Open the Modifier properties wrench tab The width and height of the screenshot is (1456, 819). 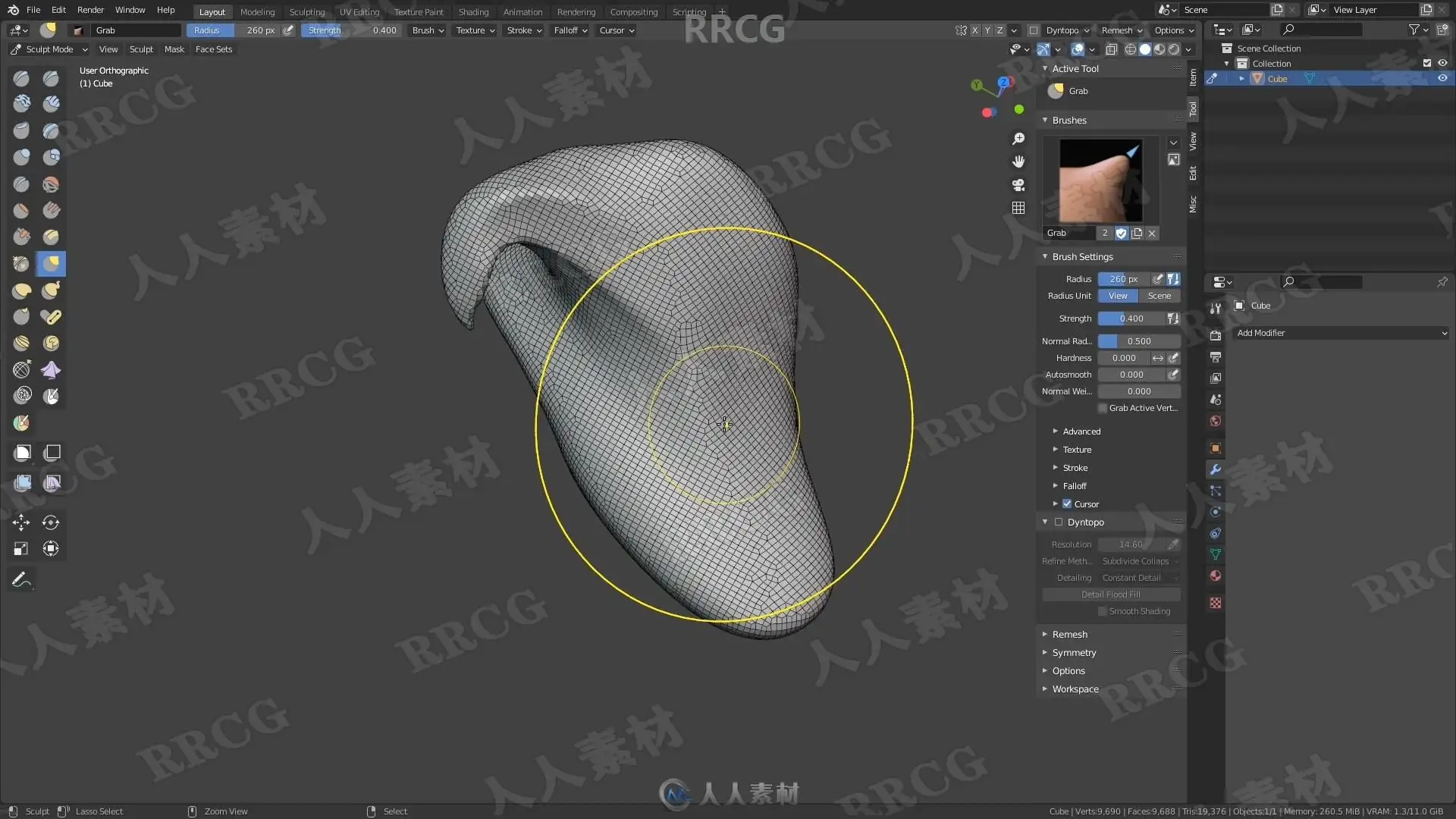(1216, 469)
